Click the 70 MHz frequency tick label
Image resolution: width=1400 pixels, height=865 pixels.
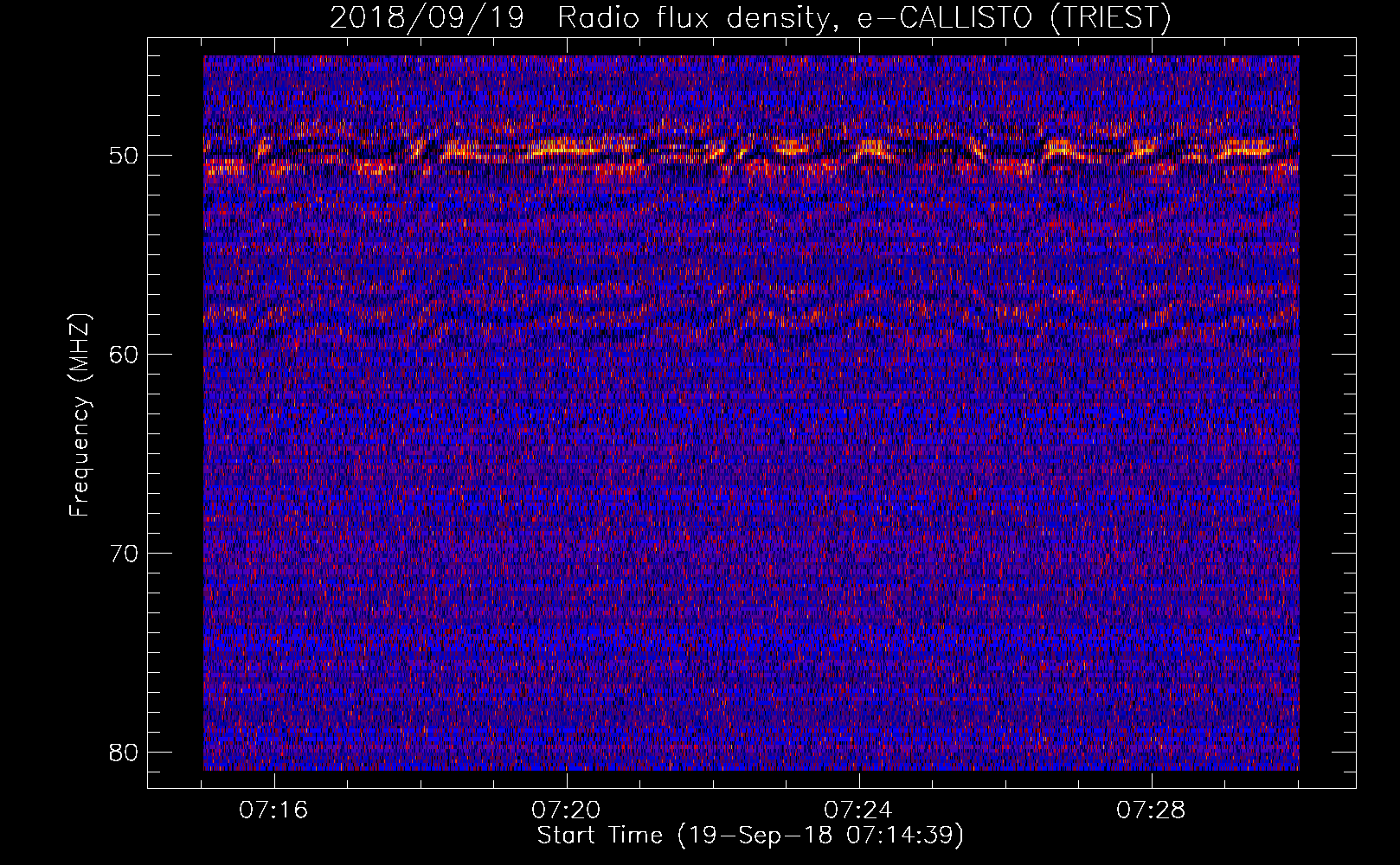point(125,553)
